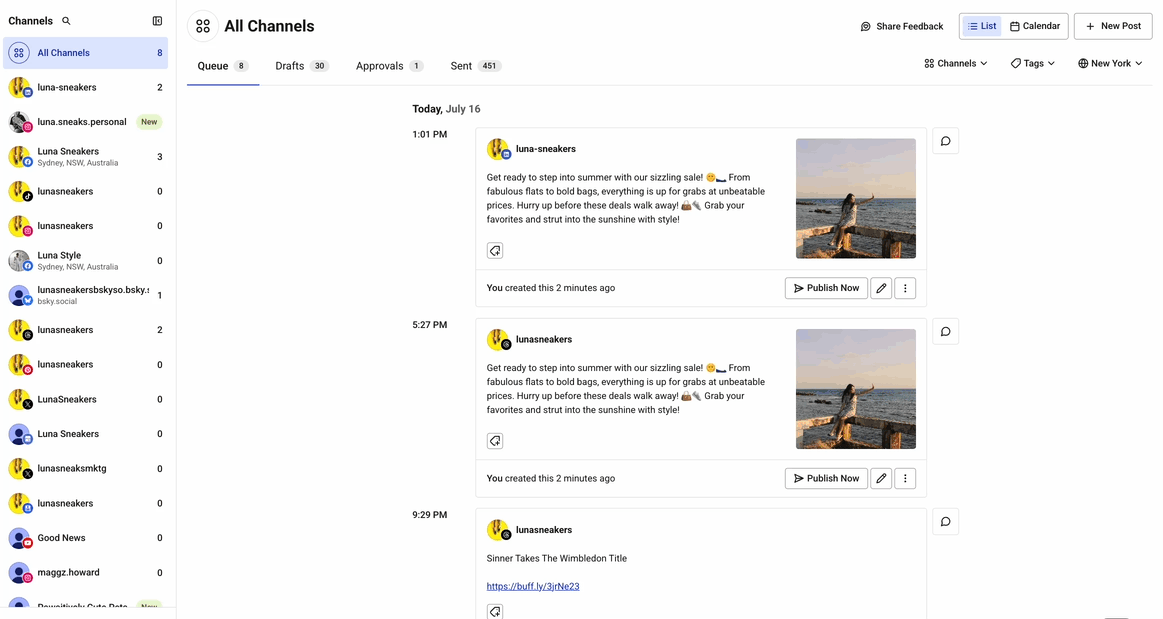Search channels with the magnifier icon

[x=66, y=21]
